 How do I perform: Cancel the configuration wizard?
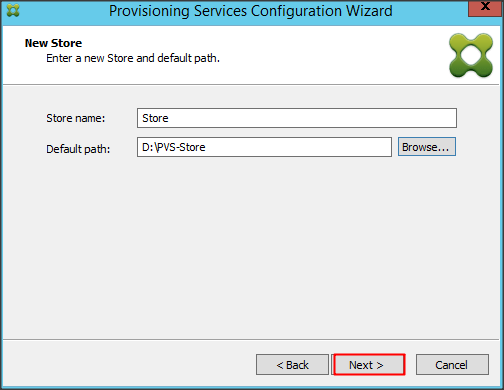point(452,365)
